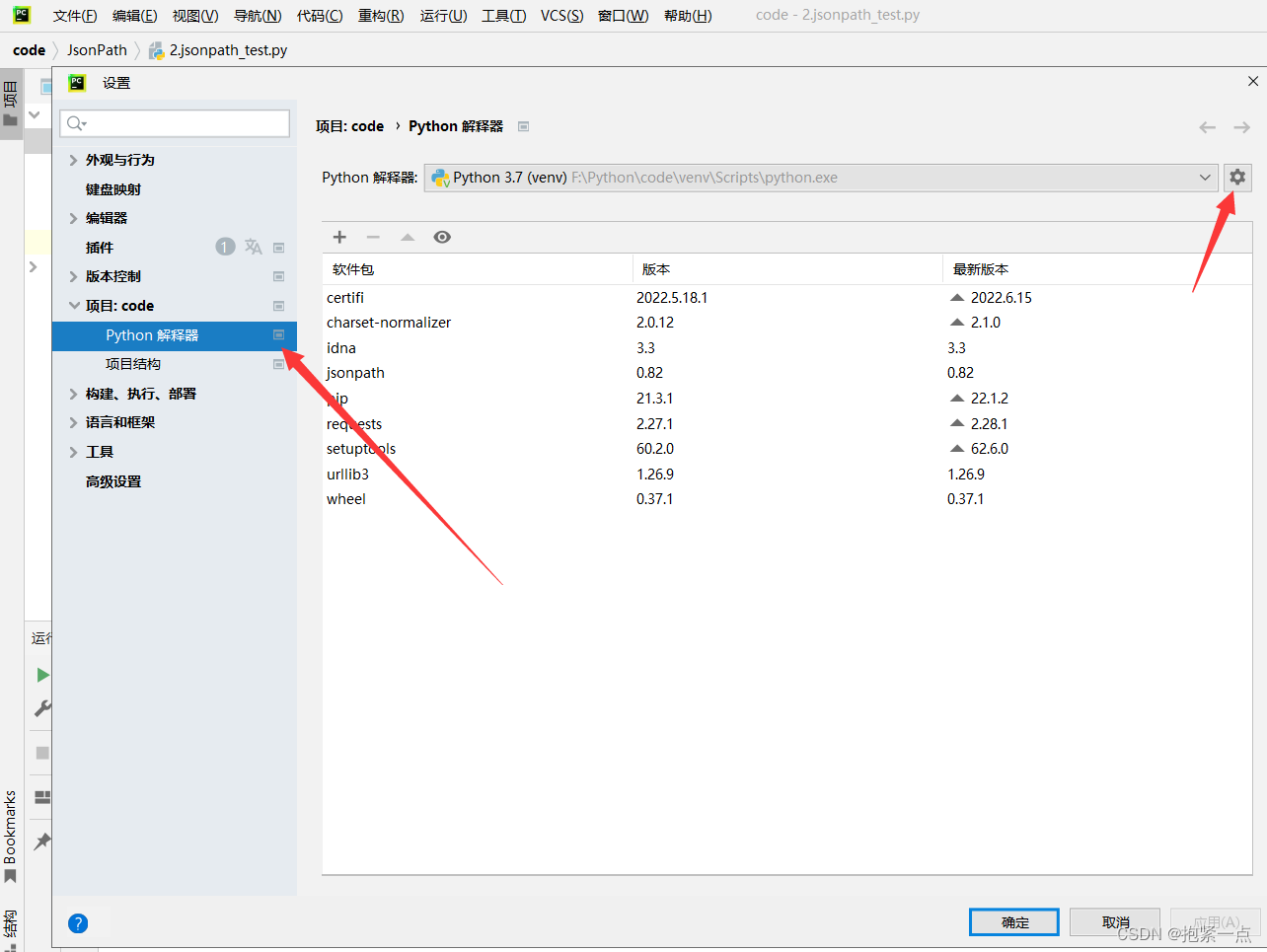Expand the 编辑器 settings section
The width and height of the screenshot is (1267, 952).
click(73, 218)
